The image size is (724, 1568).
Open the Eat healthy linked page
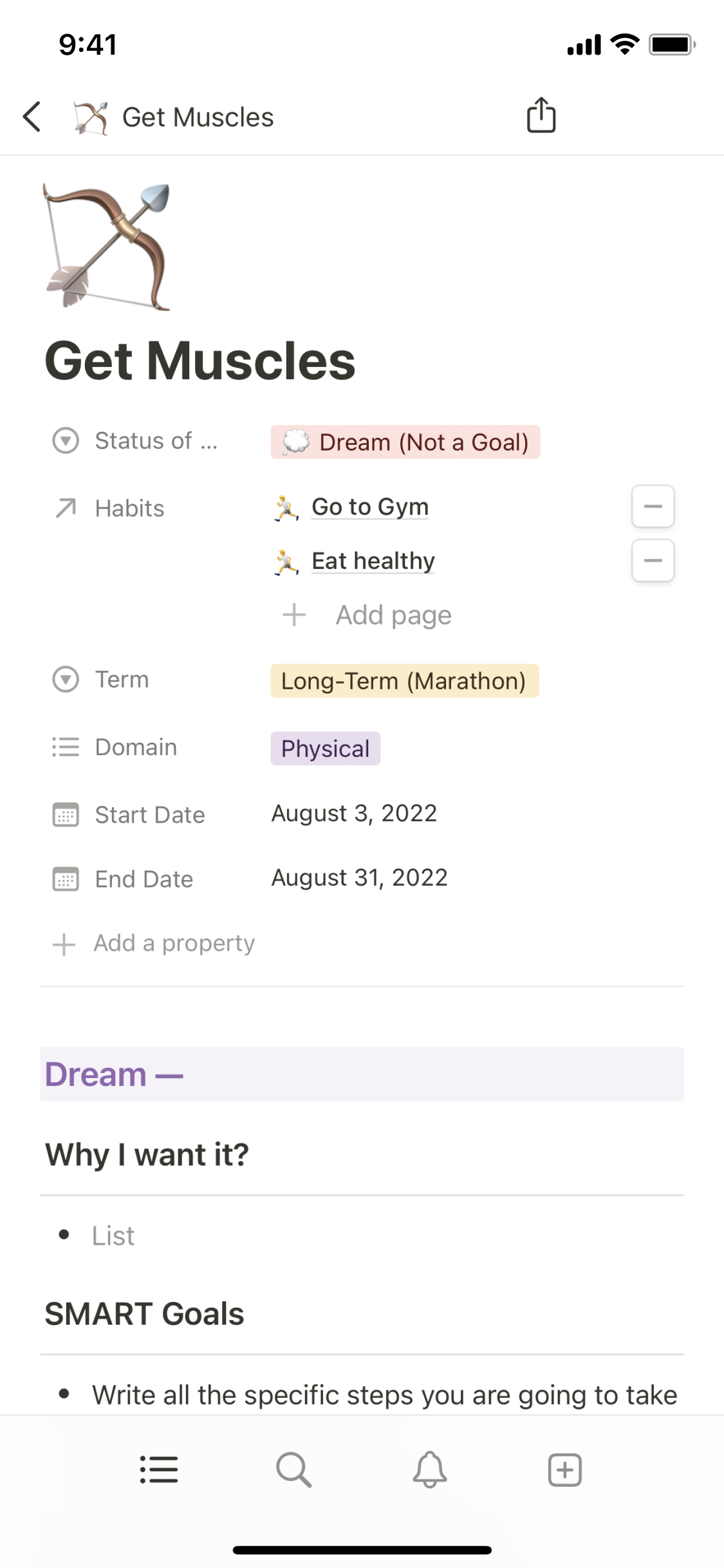point(373,561)
